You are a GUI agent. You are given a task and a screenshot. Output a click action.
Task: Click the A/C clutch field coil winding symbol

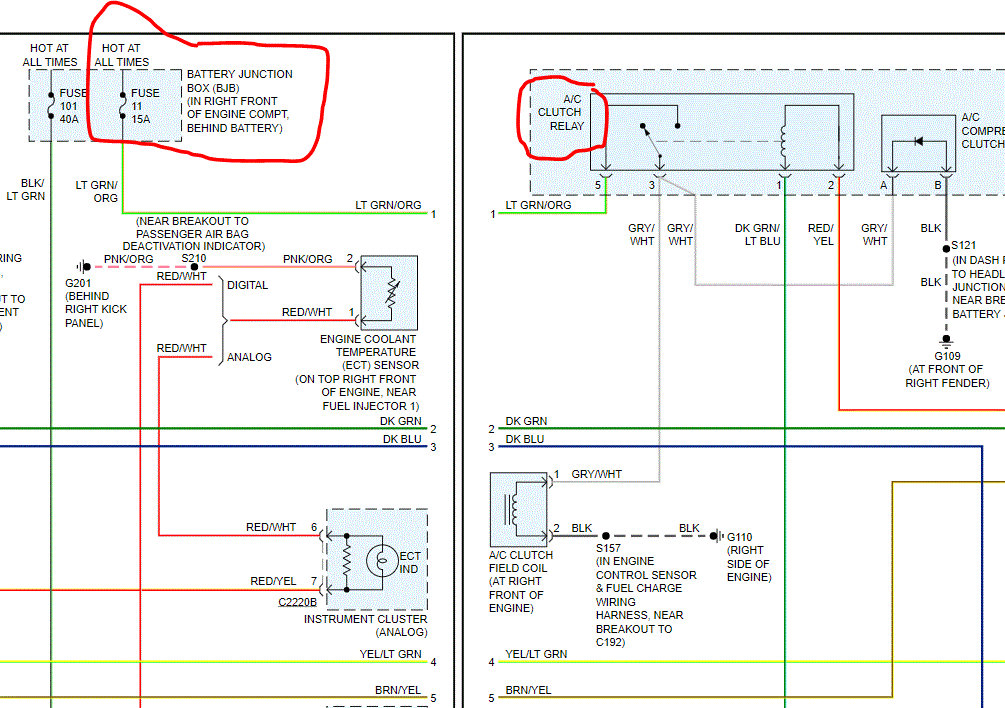click(x=513, y=509)
